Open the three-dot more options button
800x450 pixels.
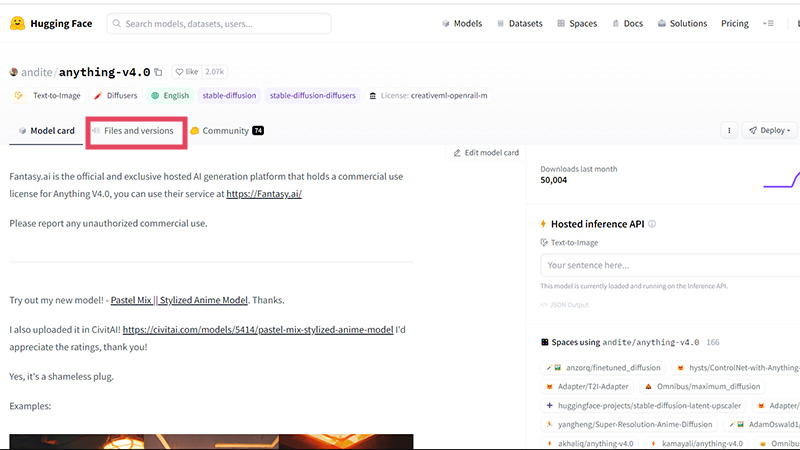(x=729, y=131)
